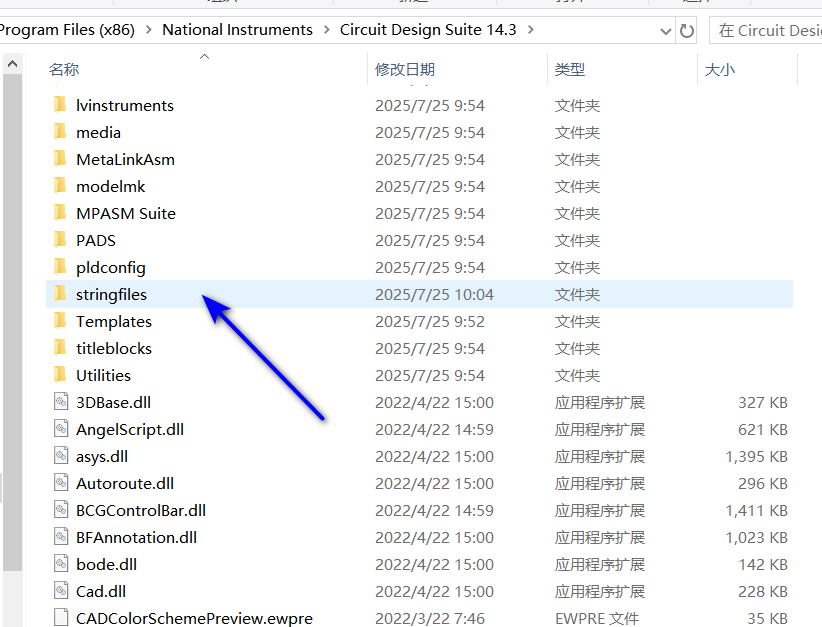Viewport: 822px width, 627px height.
Task: Select the stringfiles folder name
Action: 111,295
